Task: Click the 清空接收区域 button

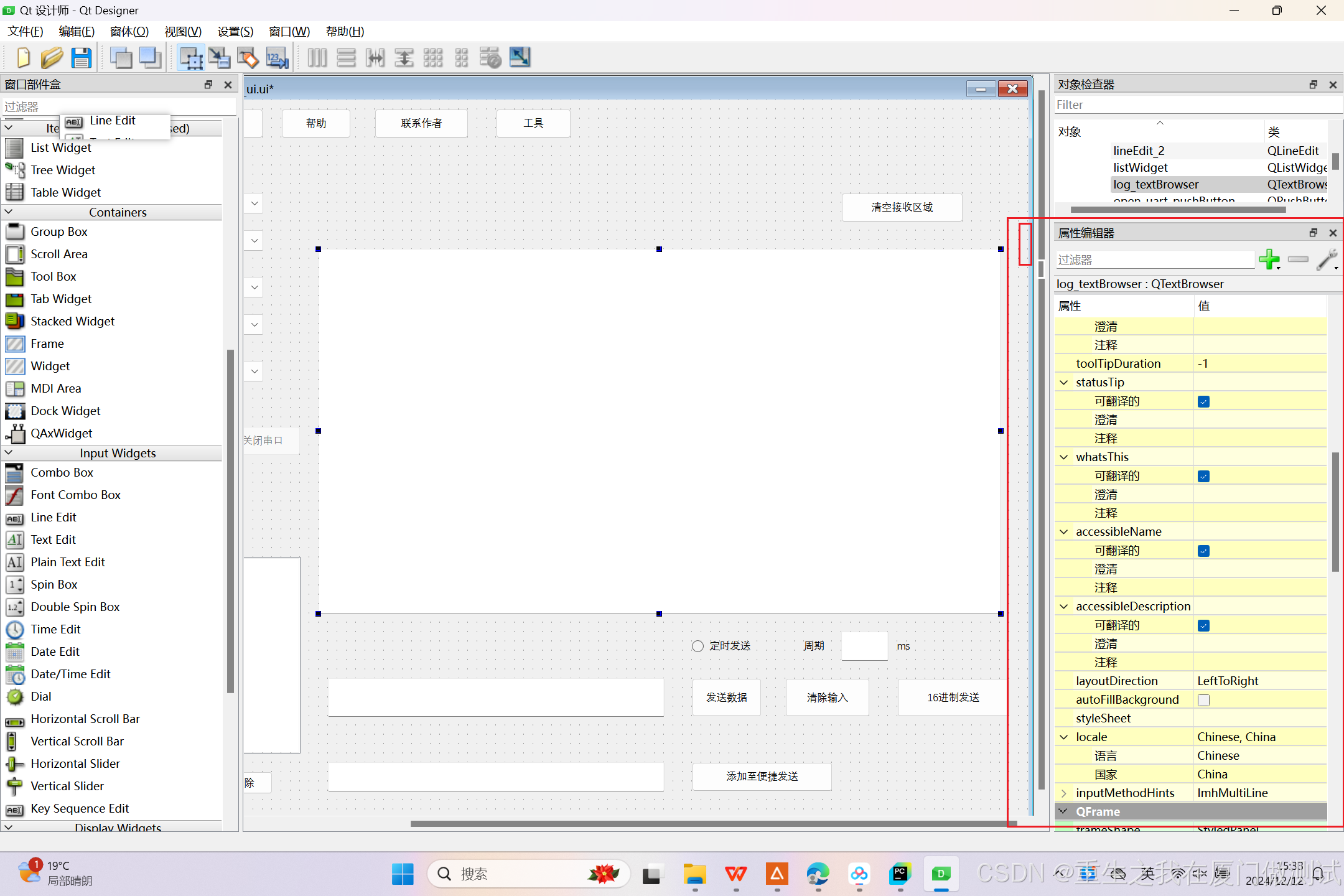Action: pyautogui.click(x=902, y=207)
